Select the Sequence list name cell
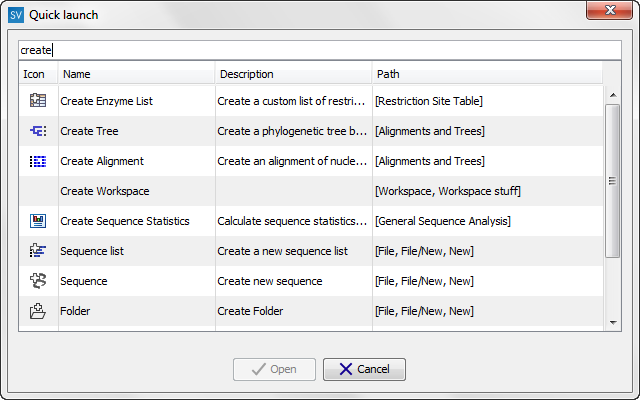 (x=92, y=251)
